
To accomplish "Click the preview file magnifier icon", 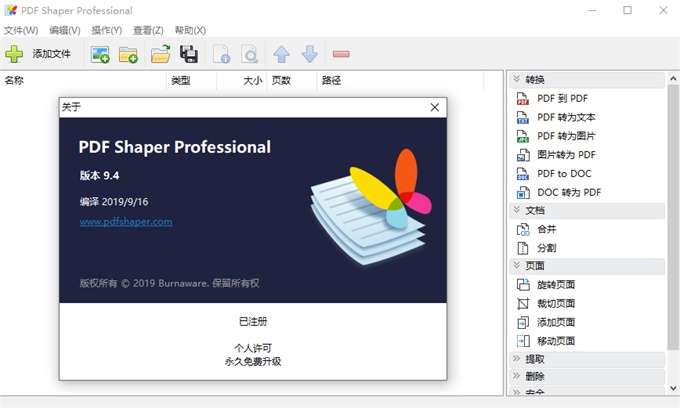I will click(249, 54).
